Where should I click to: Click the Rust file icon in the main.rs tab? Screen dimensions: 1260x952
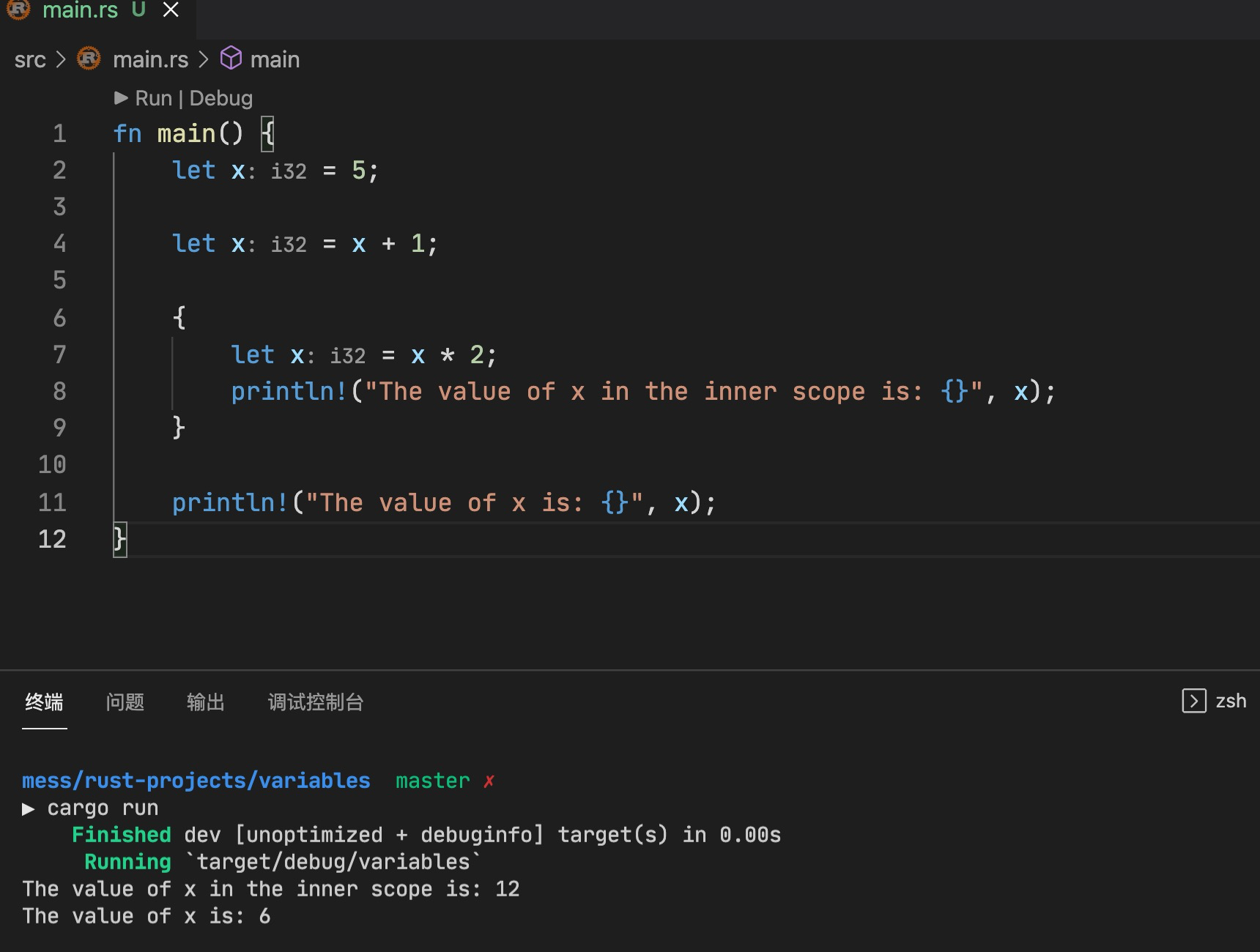(18, 10)
